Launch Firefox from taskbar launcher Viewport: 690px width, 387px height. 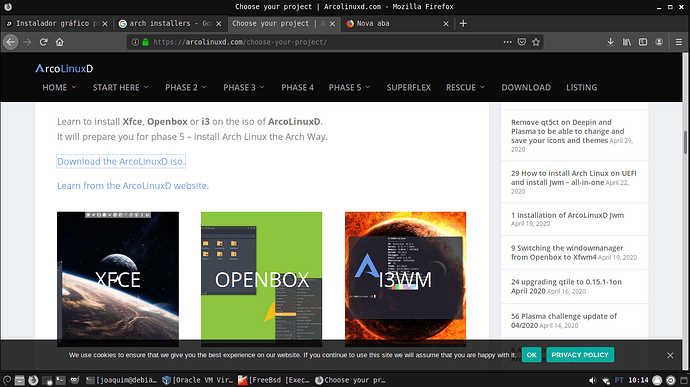click(x=33, y=380)
